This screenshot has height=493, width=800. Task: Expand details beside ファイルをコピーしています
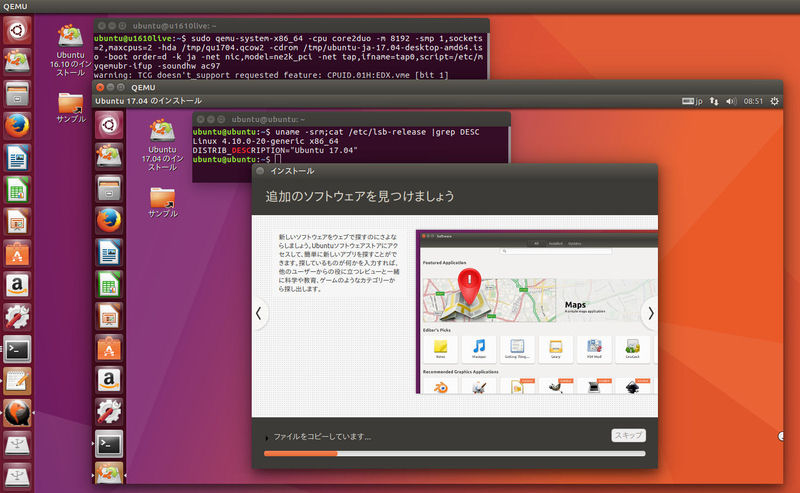(x=267, y=437)
